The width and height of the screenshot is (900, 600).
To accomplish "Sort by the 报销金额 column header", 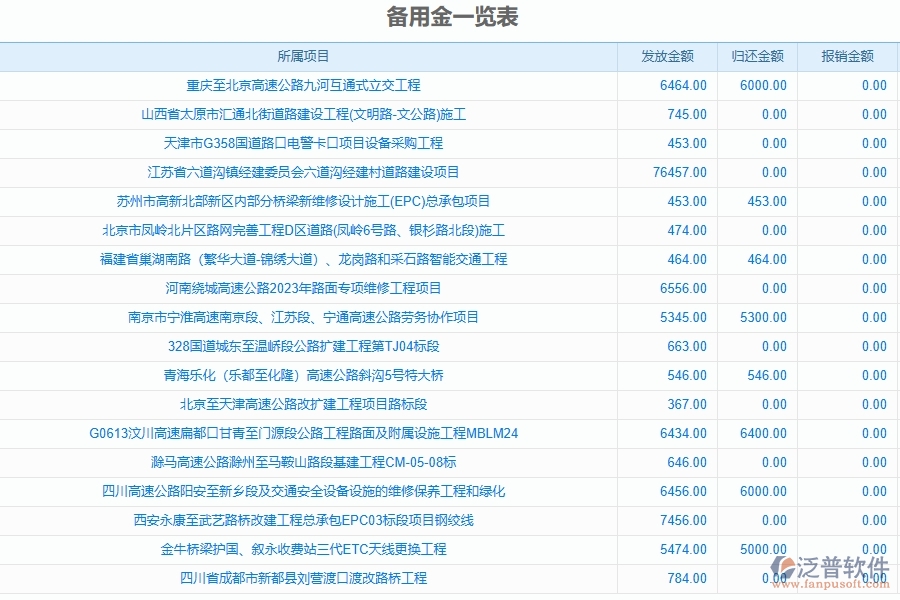I will (x=844, y=56).
